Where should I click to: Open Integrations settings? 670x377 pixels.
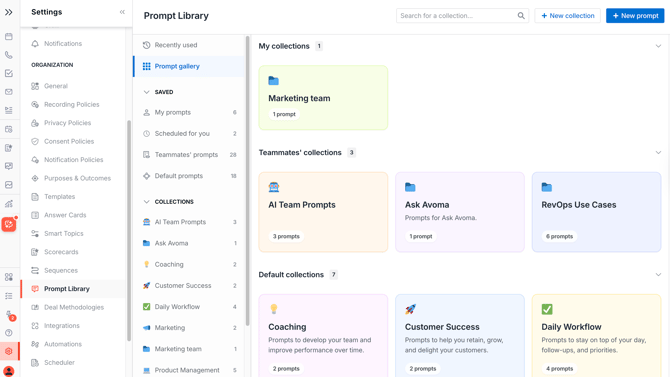click(x=73, y=326)
